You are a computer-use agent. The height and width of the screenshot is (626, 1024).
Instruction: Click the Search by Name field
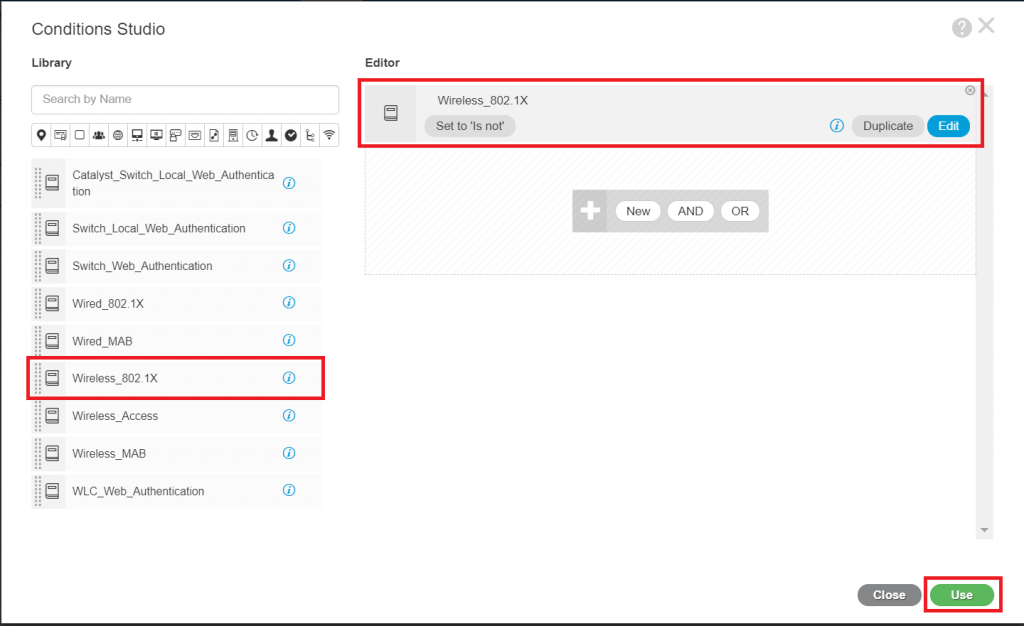(185, 99)
